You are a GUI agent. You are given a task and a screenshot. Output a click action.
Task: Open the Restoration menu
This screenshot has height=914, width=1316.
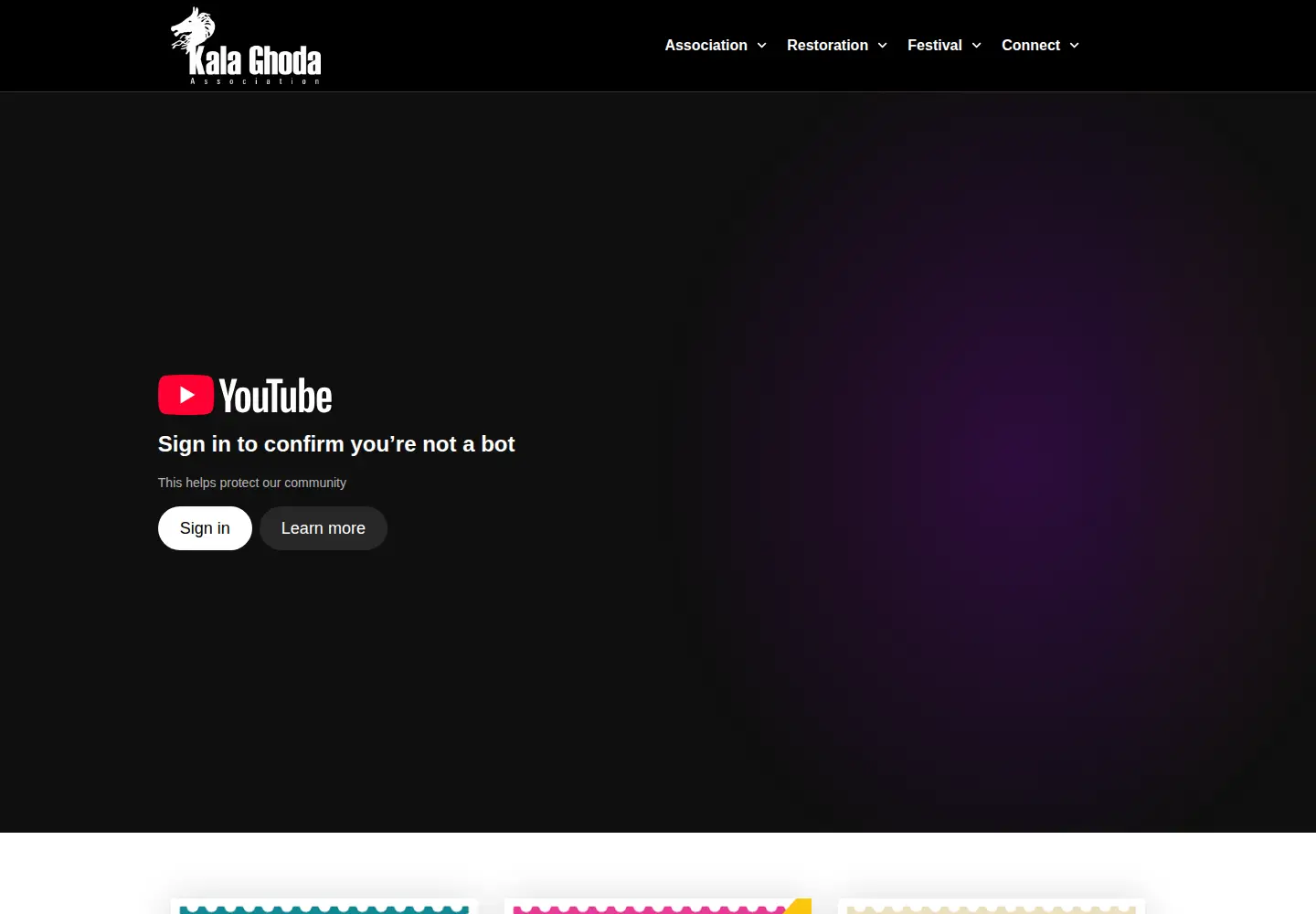[x=827, y=46]
